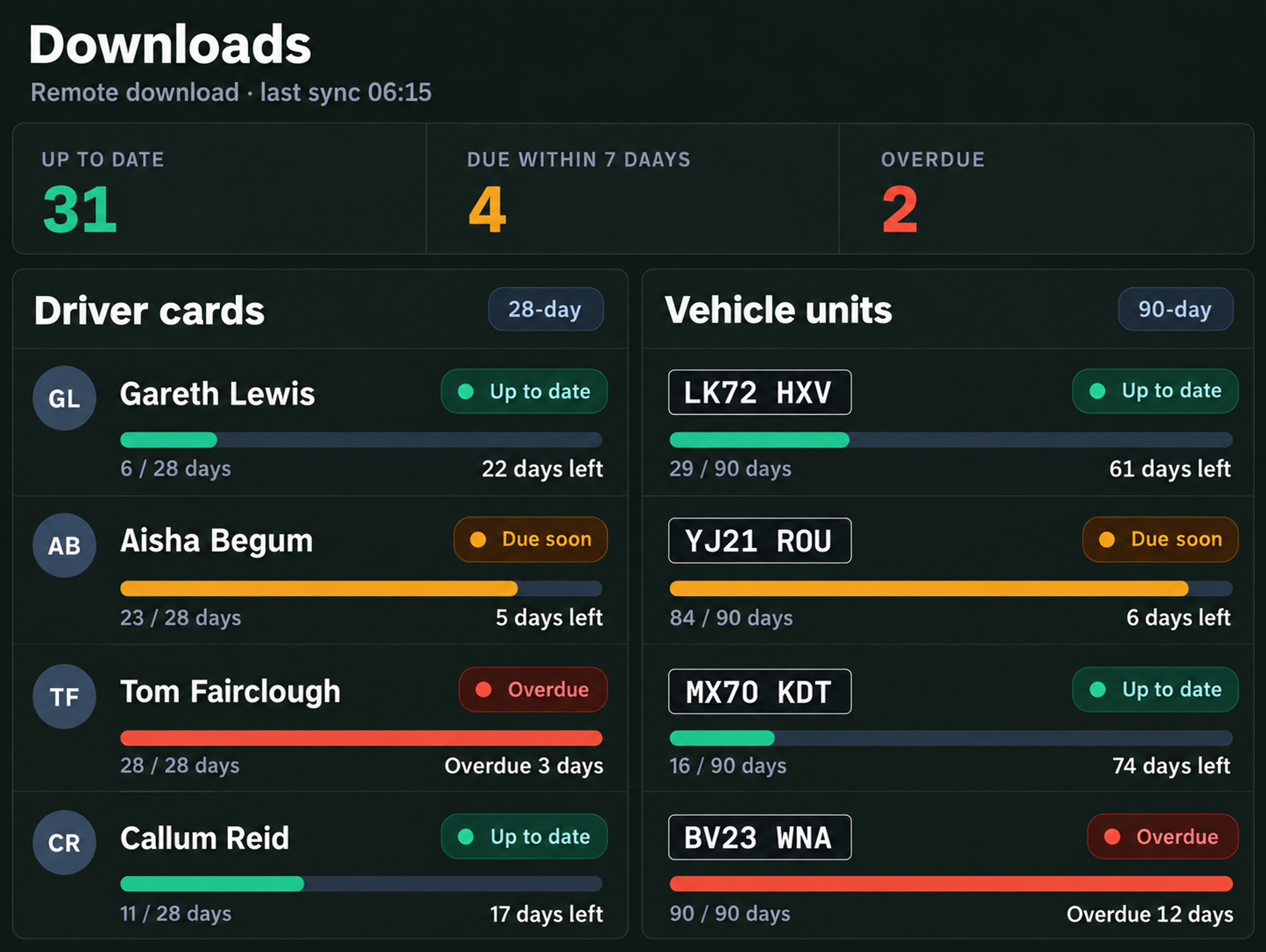Click Callum Reid's green progress bar

361,884
